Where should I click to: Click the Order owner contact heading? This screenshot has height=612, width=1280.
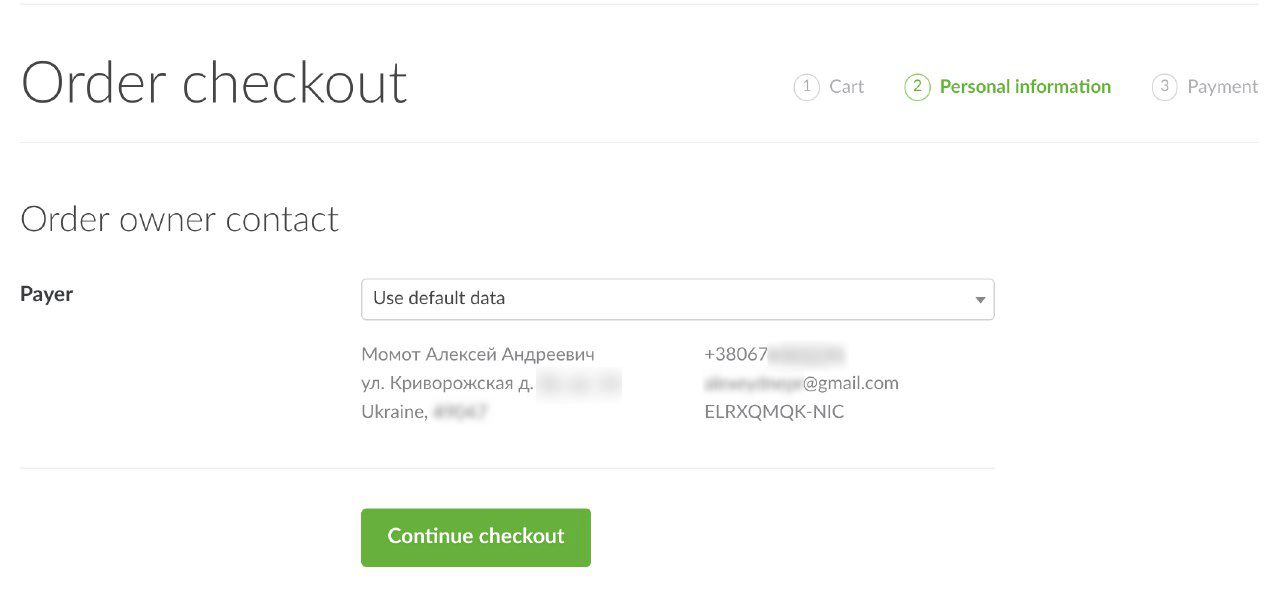pos(180,219)
